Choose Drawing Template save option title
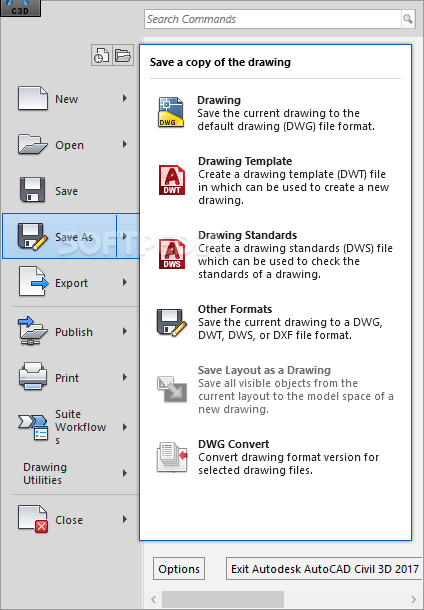Viewport: 424px width, 610px height. (x=245, y=161)
